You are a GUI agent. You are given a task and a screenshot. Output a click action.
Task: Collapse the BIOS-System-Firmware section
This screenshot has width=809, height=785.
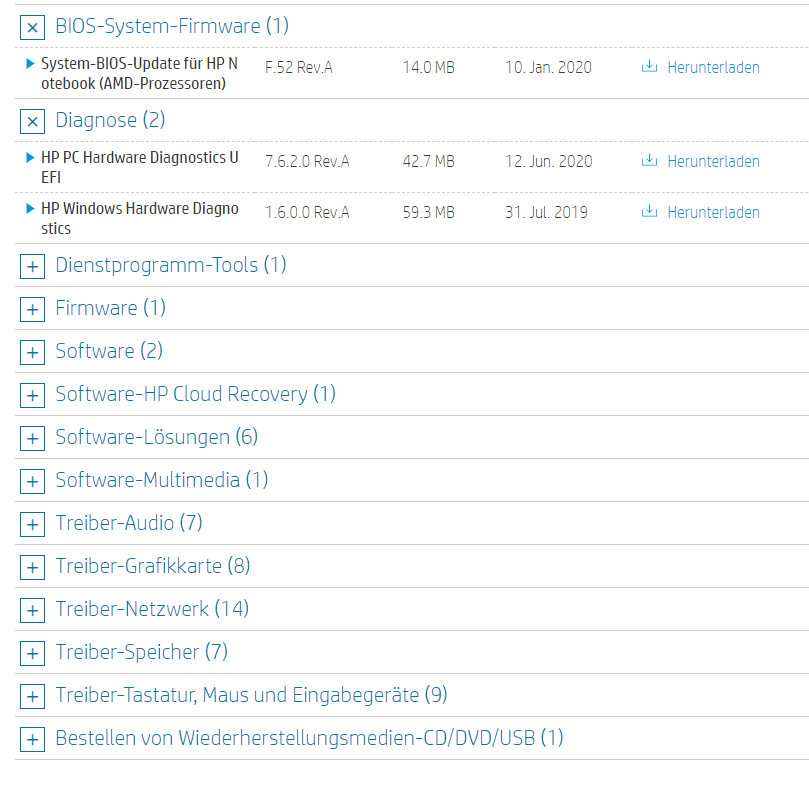[x=33, y=27]
